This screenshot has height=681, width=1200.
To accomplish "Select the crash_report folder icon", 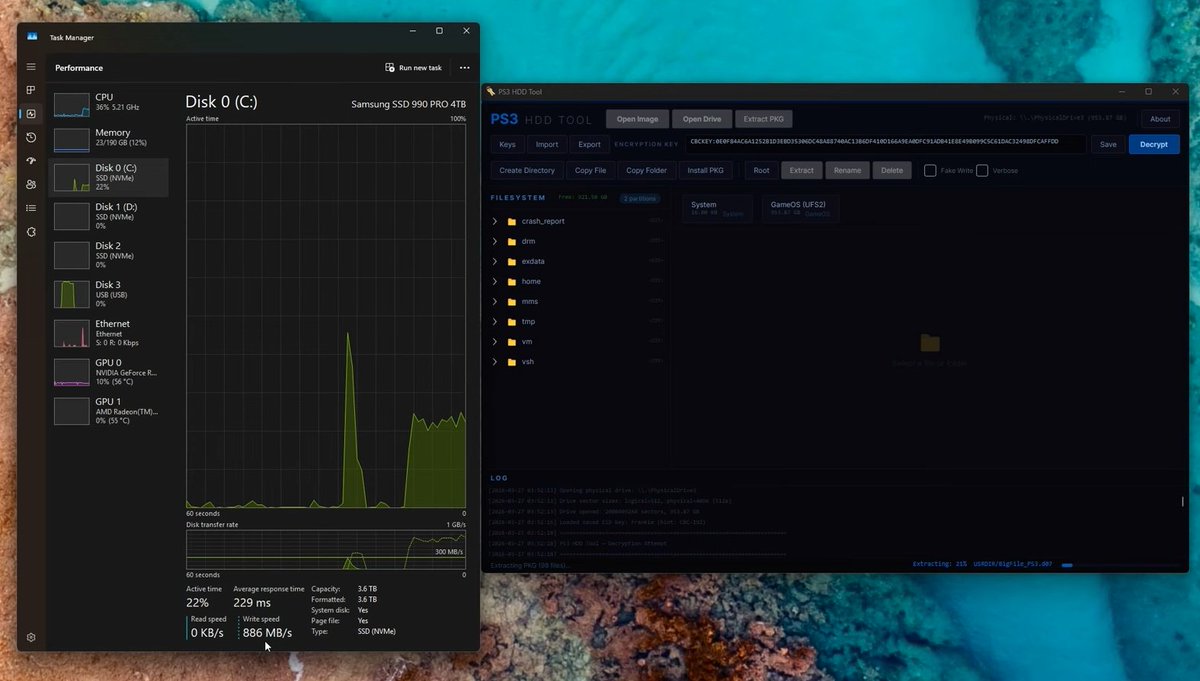I will (x=512, y=221).
